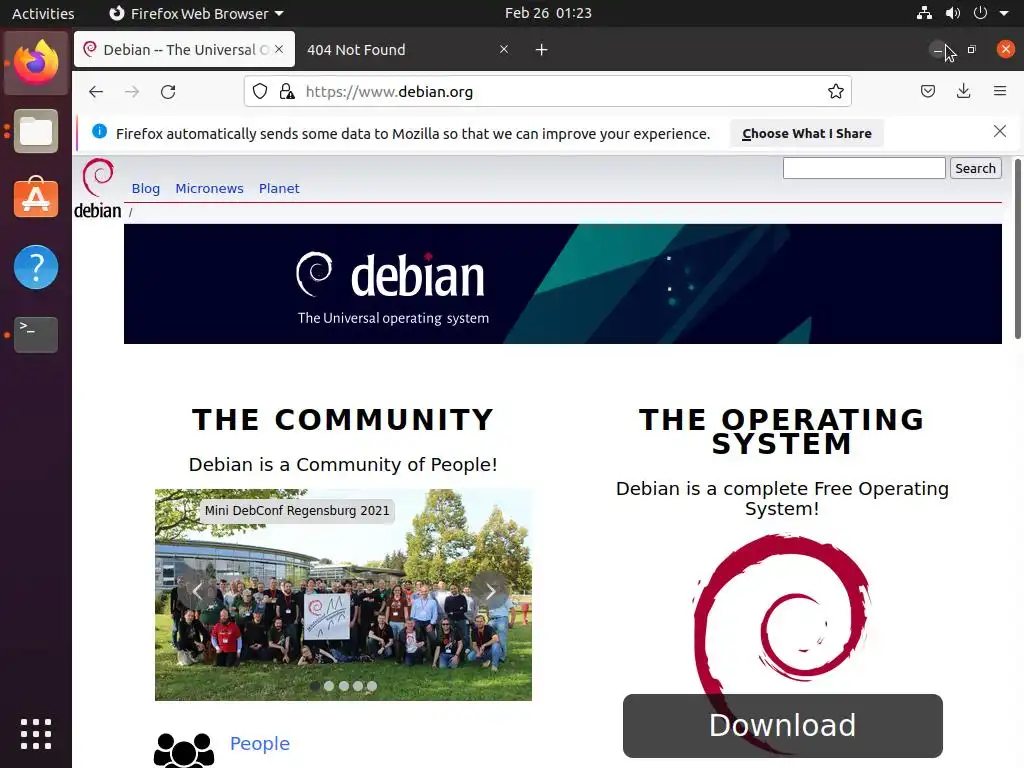The image size is (1024, 768).
Task: Switch to the Debian tab
Action: pos(184,50)
